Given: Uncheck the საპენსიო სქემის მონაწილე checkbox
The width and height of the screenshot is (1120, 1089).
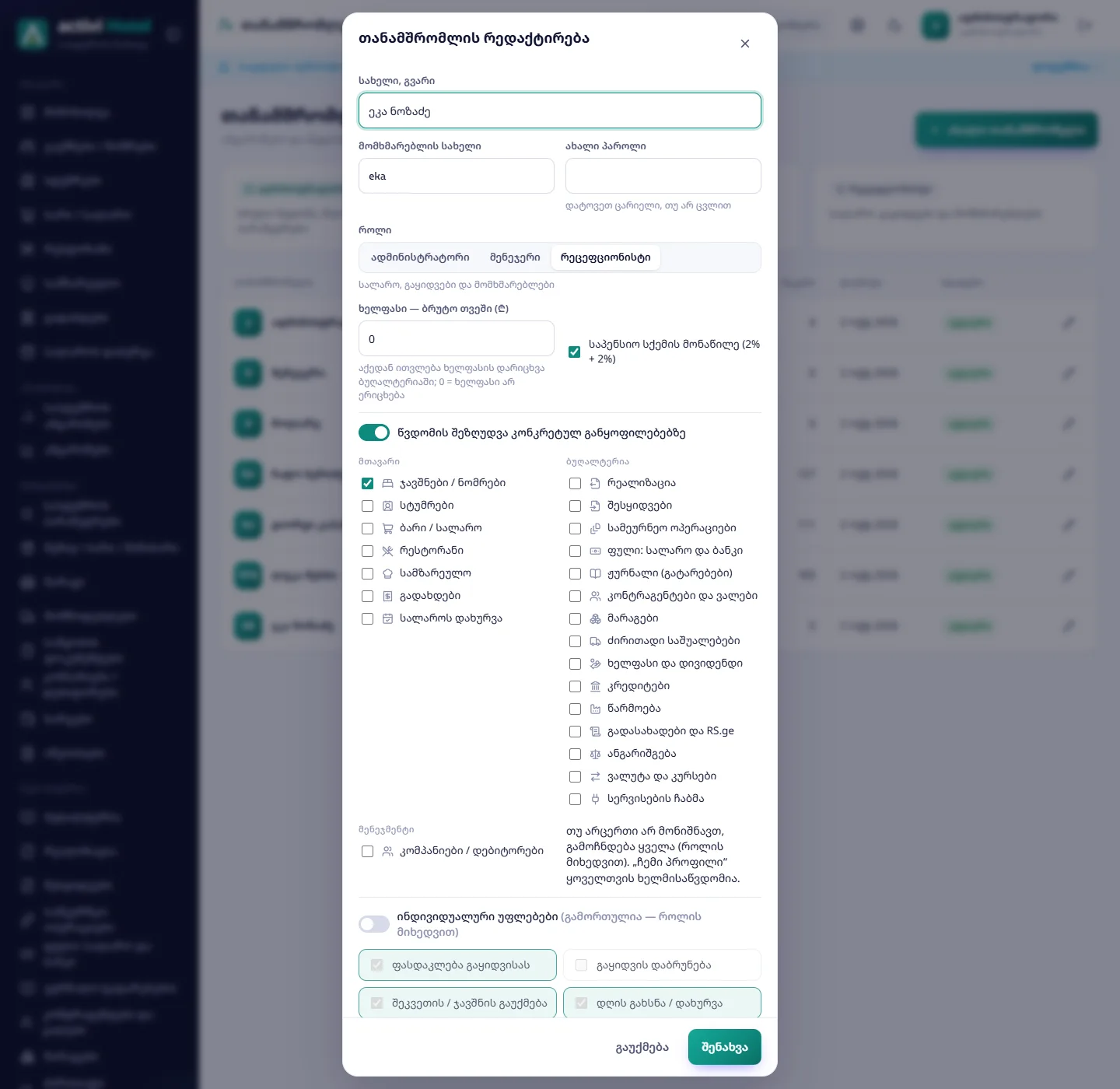Looking at the screenshot, I should [574, 352].
